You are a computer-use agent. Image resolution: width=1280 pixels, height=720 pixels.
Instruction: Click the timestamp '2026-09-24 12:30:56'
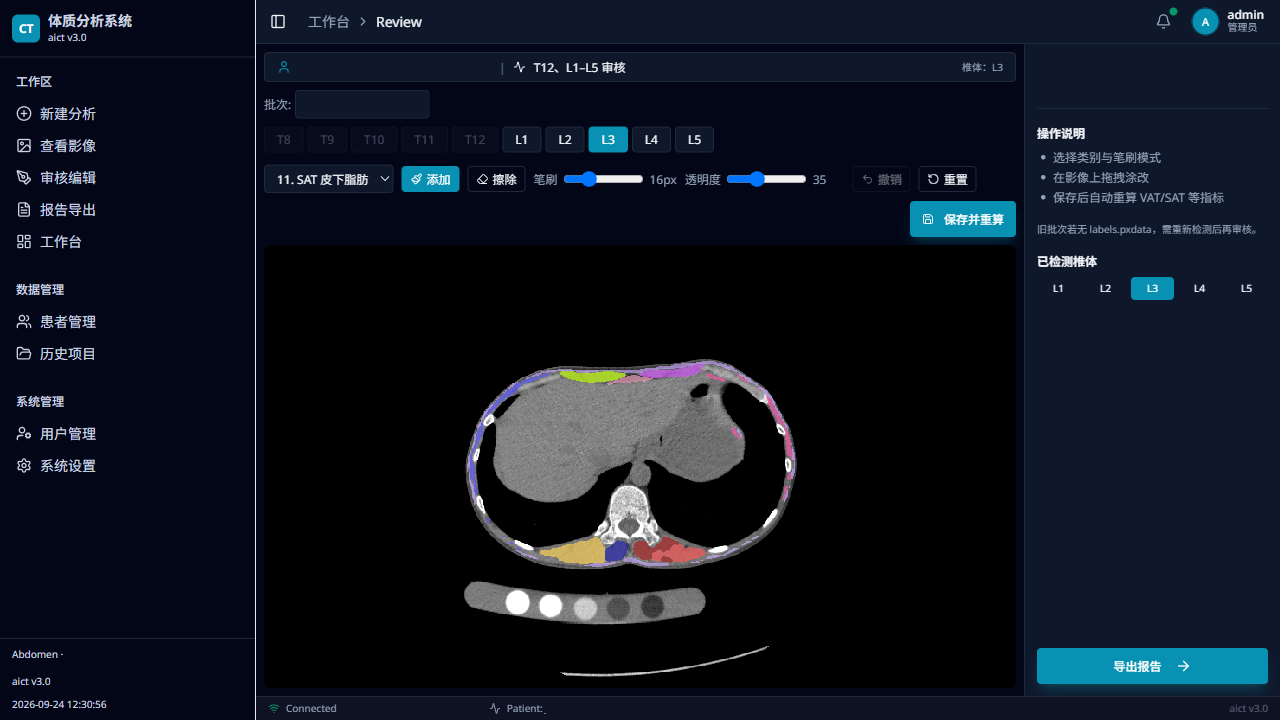(x=59, y=704)
